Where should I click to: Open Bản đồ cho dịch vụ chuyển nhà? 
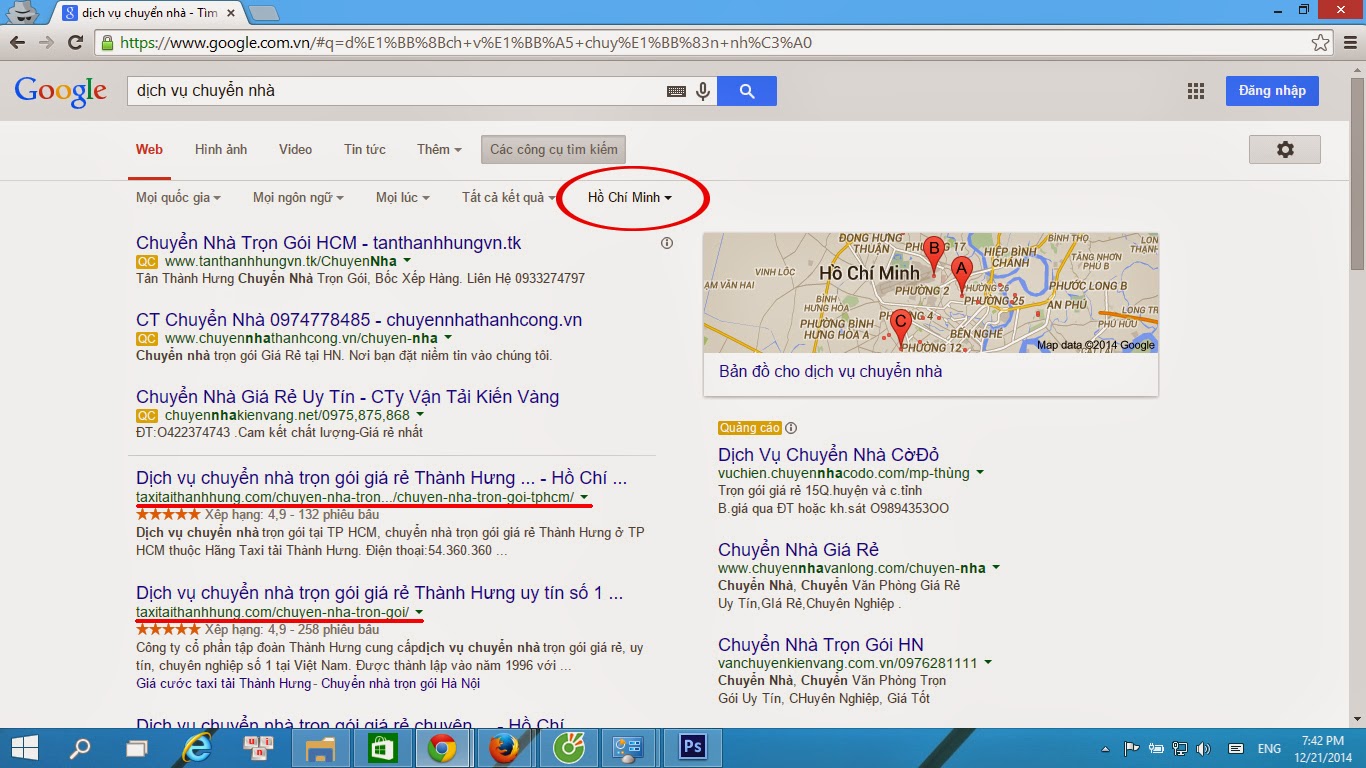coord(831,372)
